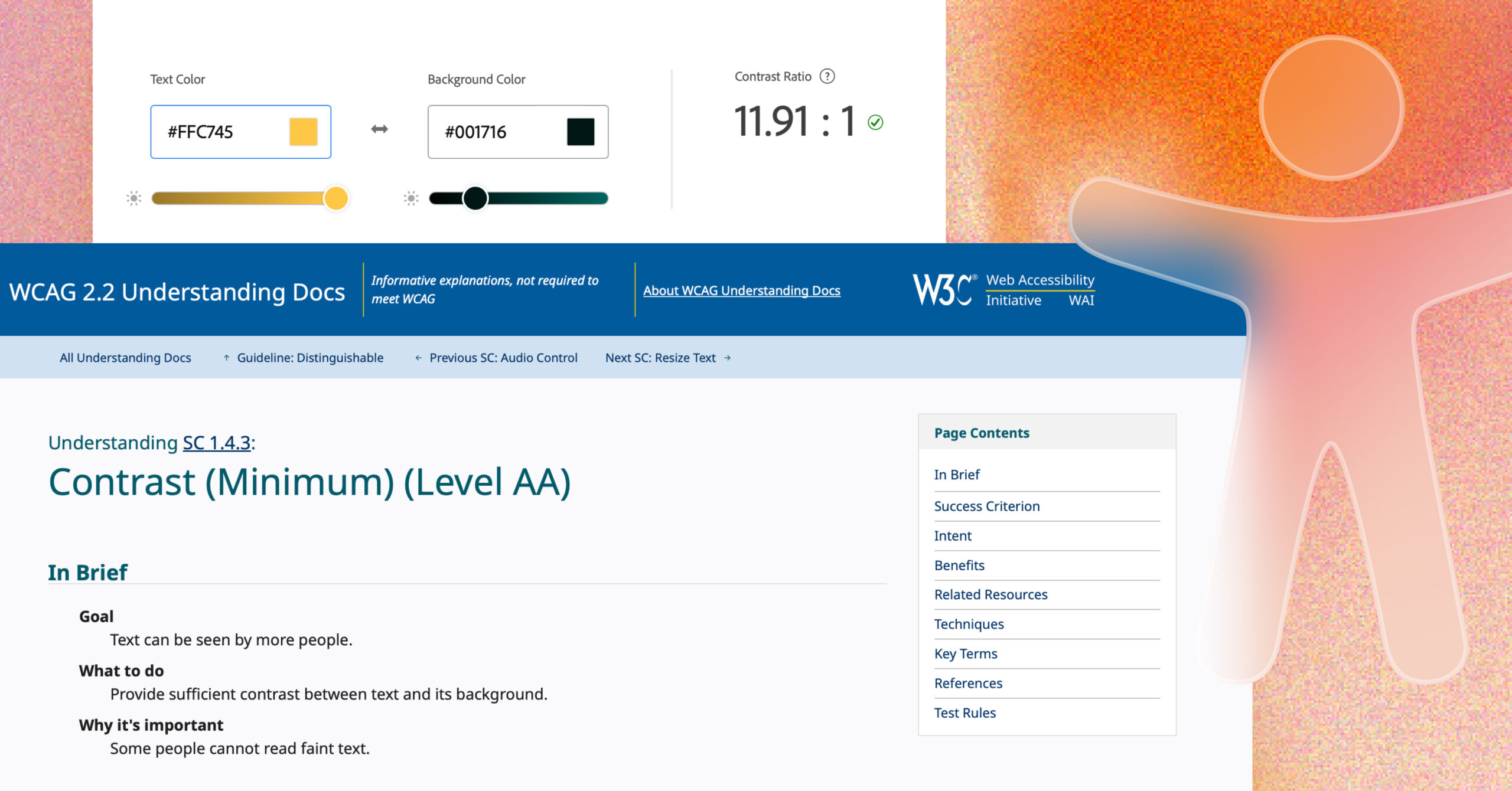Click the Text Color label

point(177,79)
